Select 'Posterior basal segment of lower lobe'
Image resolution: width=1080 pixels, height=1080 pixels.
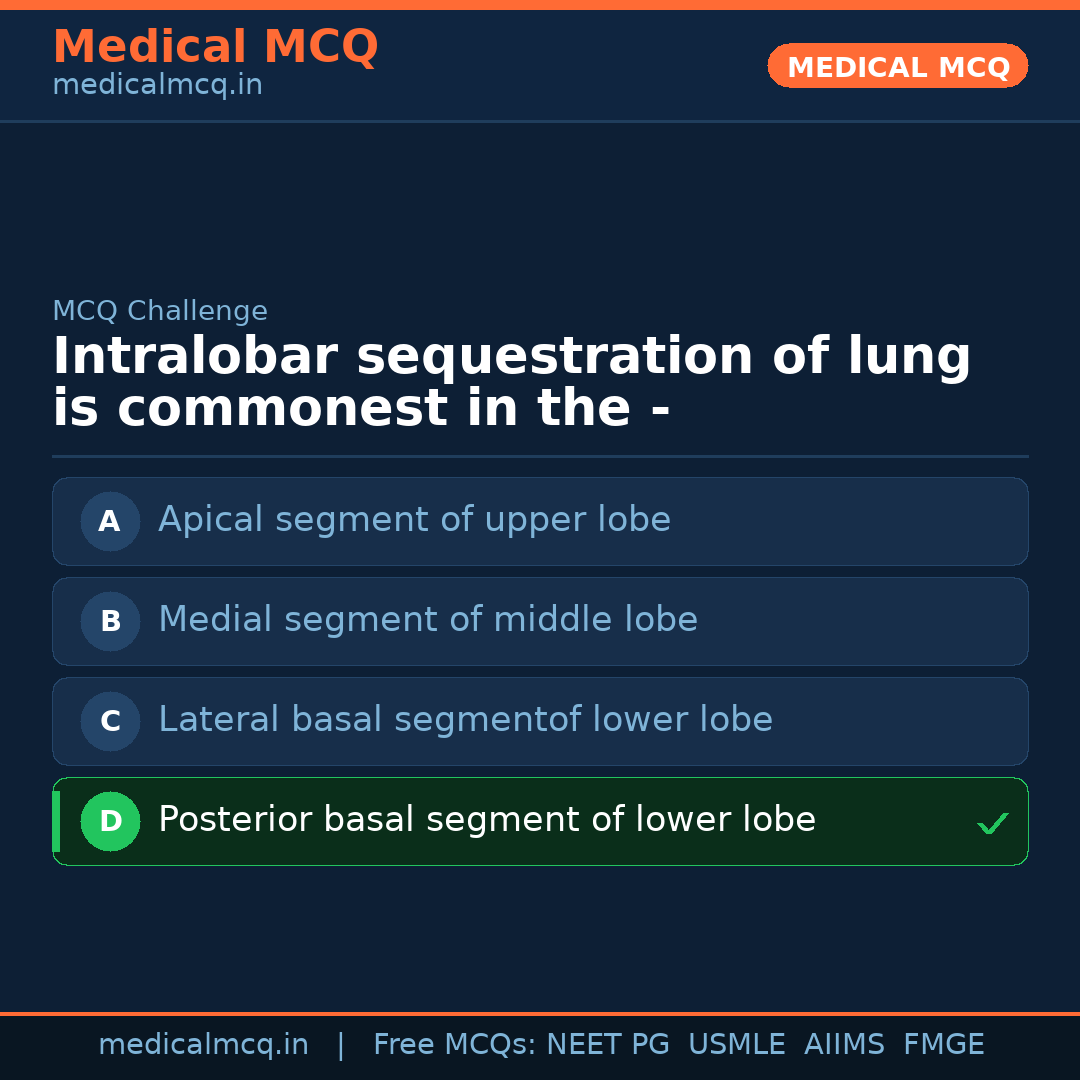(x=487, y=820)
